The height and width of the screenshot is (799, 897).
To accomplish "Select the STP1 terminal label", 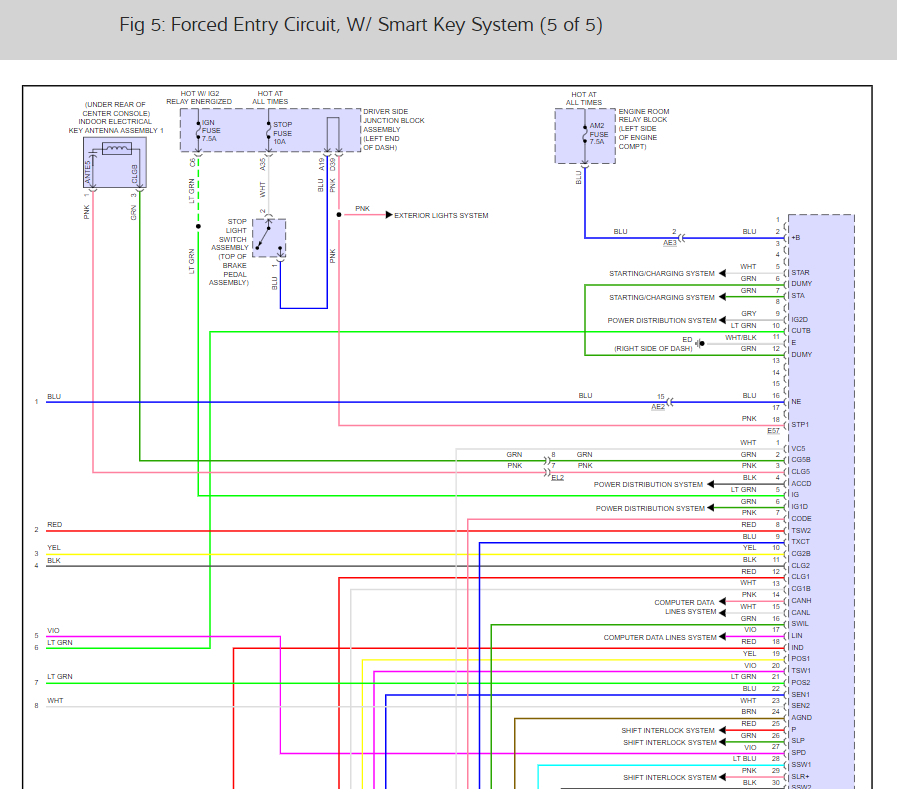I will (800, 424).
